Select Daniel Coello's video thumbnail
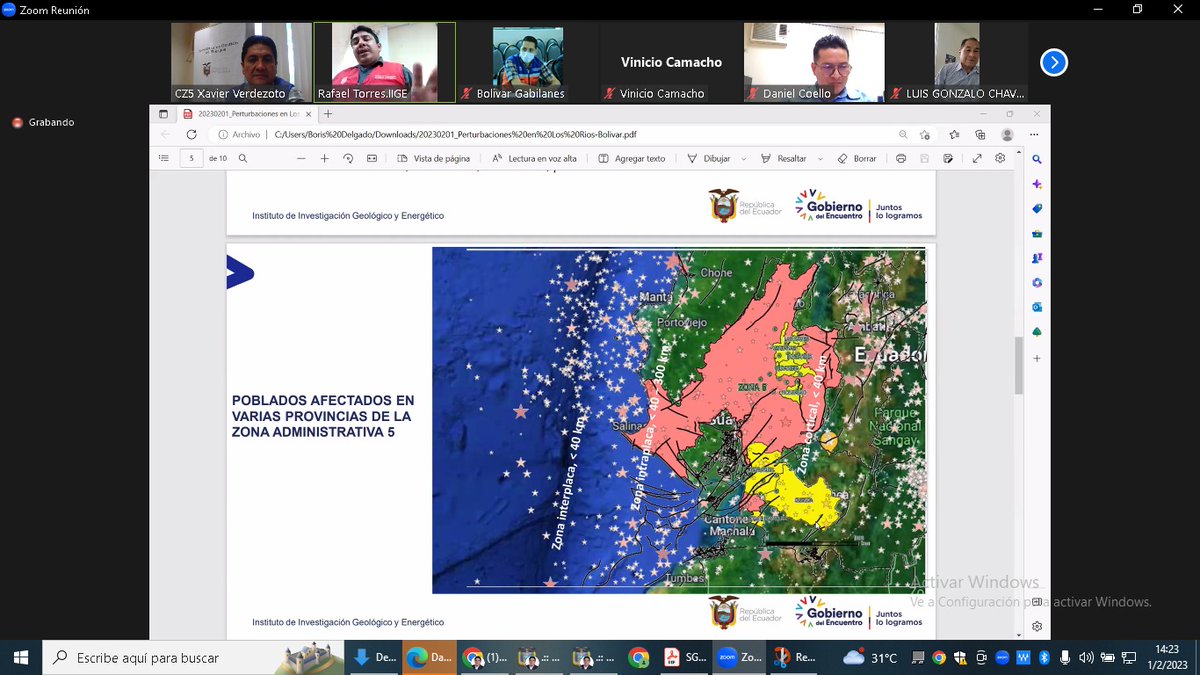The width and height of the screenshot is (1200, 675). (813, 62)
